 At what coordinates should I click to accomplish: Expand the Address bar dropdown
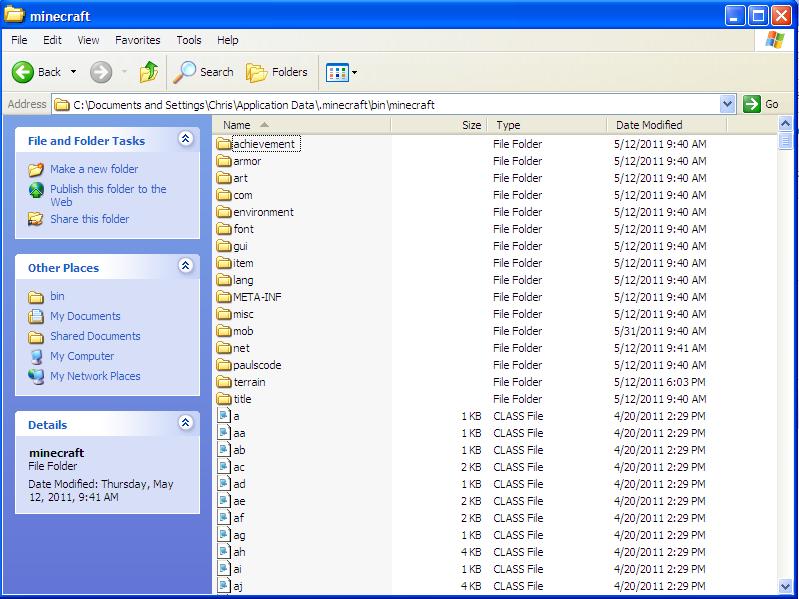727,104
